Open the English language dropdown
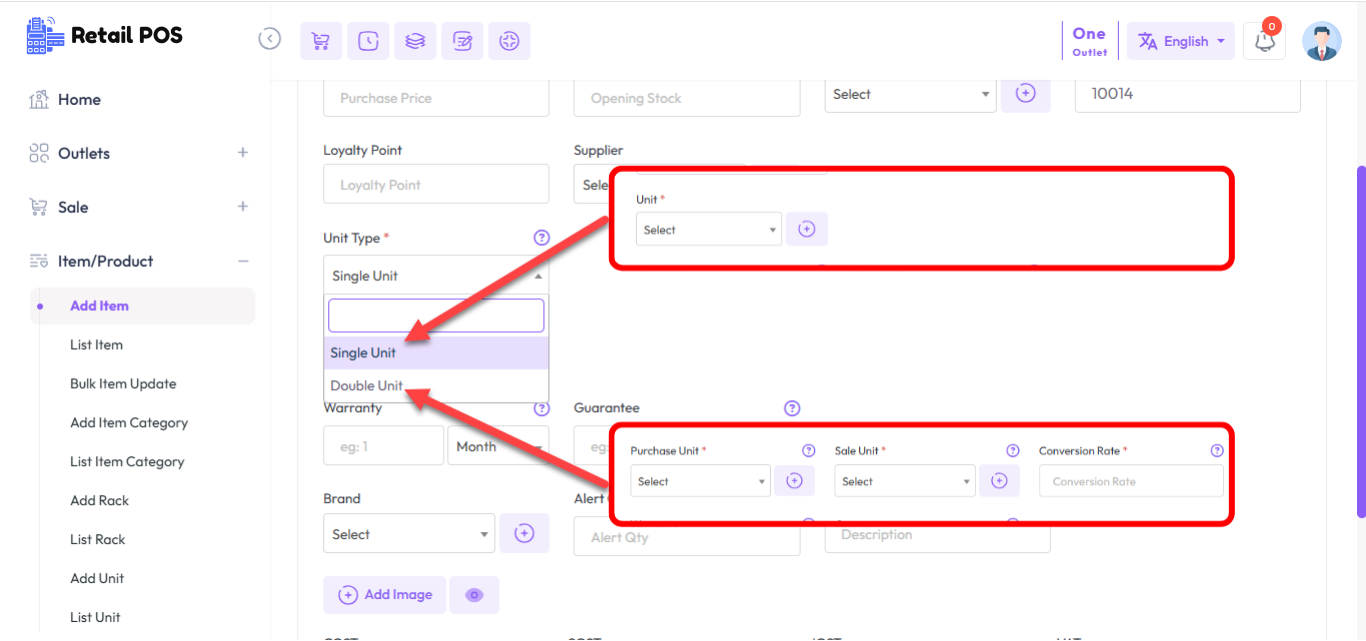Viewport: 1366px width, 641px height. click(x=1181, y=41)
